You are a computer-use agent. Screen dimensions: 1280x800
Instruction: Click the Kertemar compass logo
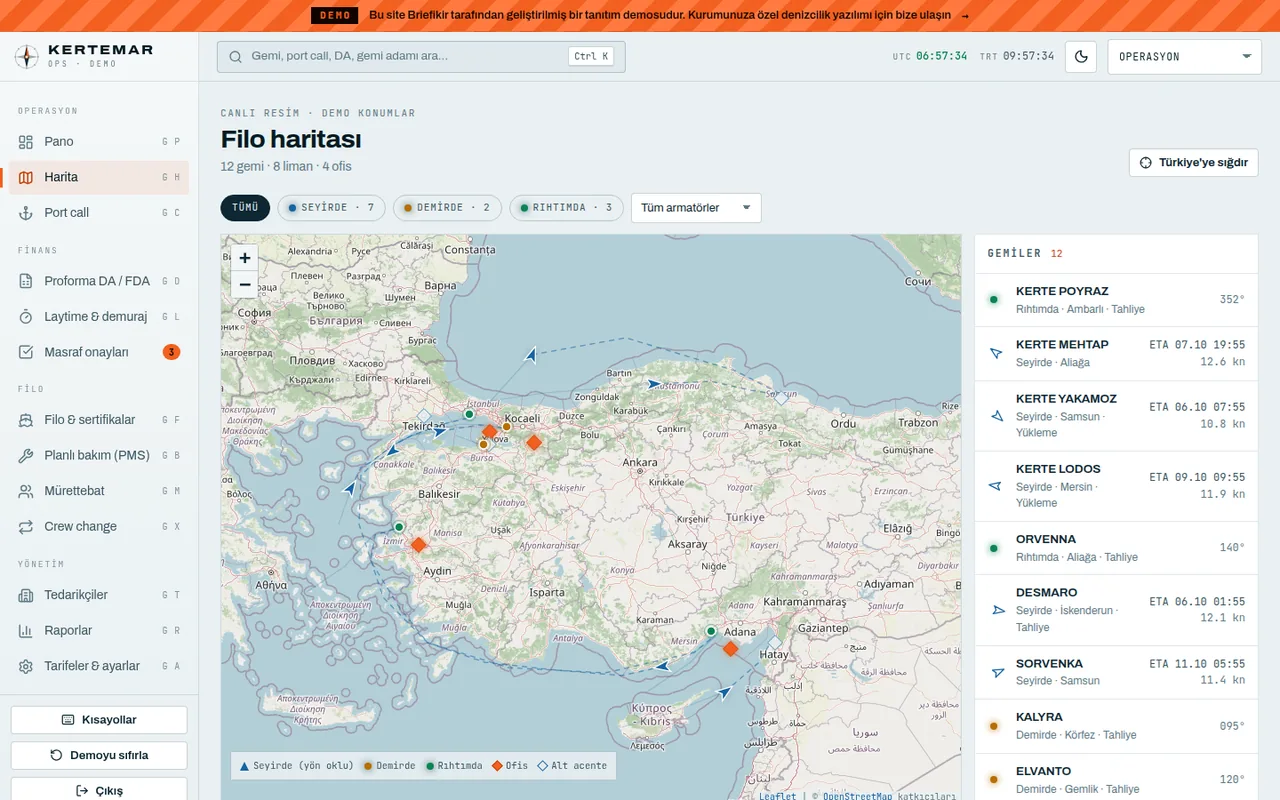point(27,57)
